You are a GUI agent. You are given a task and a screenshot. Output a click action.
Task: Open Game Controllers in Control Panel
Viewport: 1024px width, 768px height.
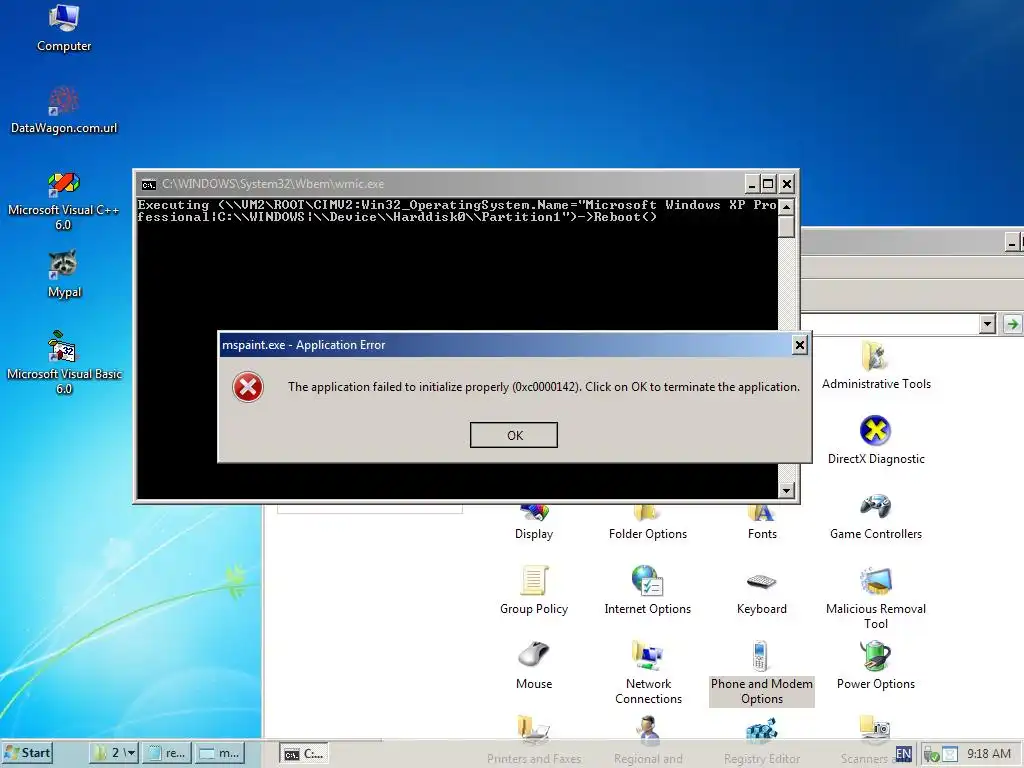tap(876, 516)
